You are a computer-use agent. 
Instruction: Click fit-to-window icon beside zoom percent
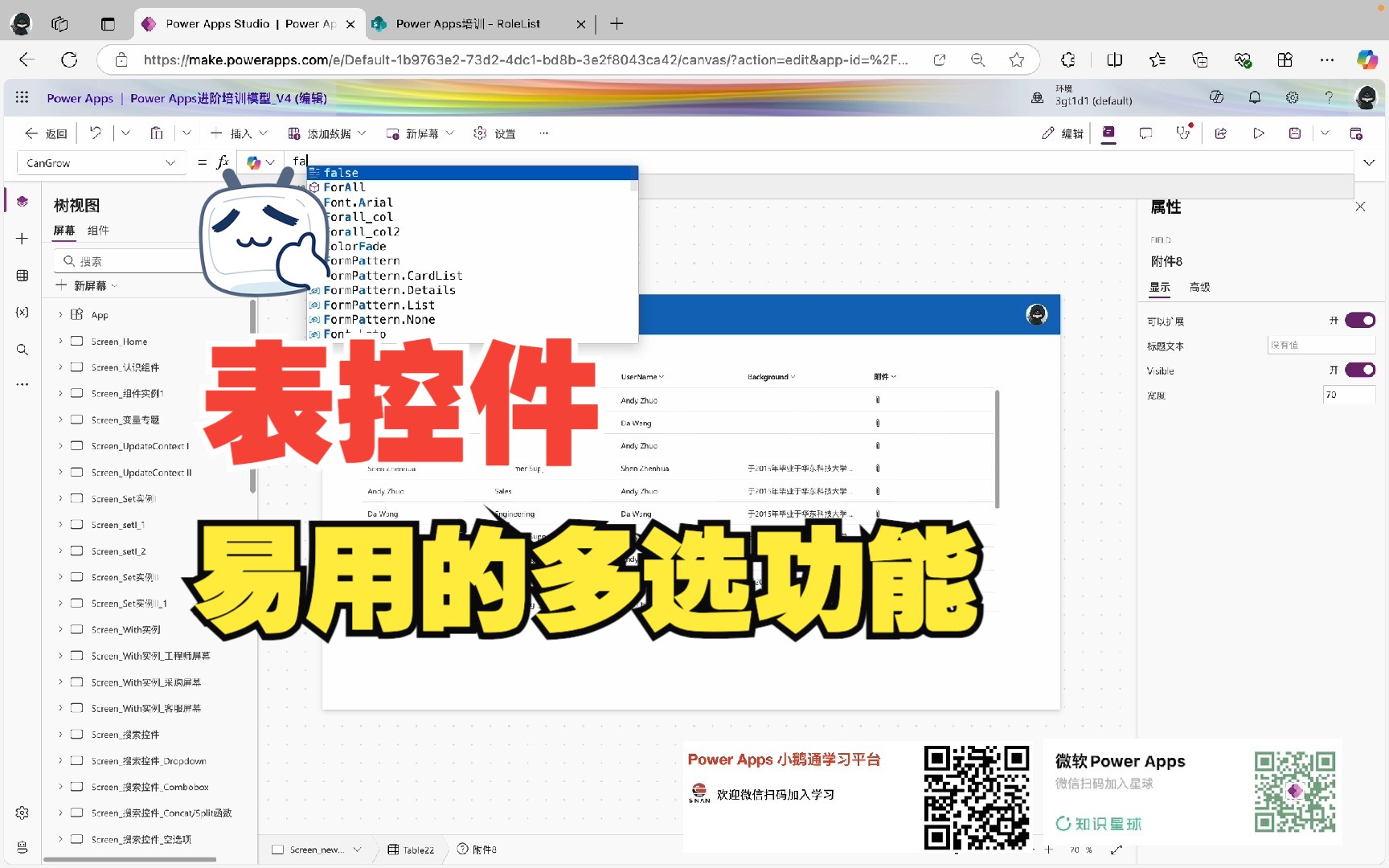click(x=1117, y=850)
